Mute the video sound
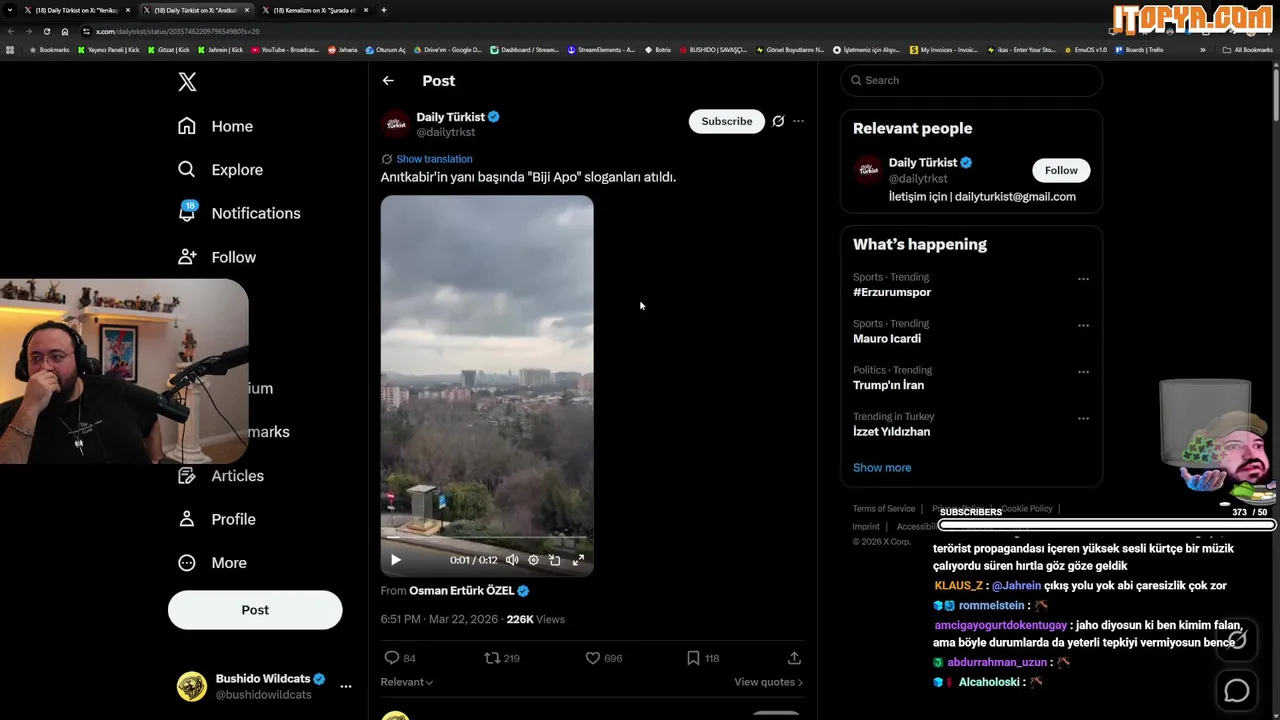Screen dimensions: 1280x720 tap(512, 560)
